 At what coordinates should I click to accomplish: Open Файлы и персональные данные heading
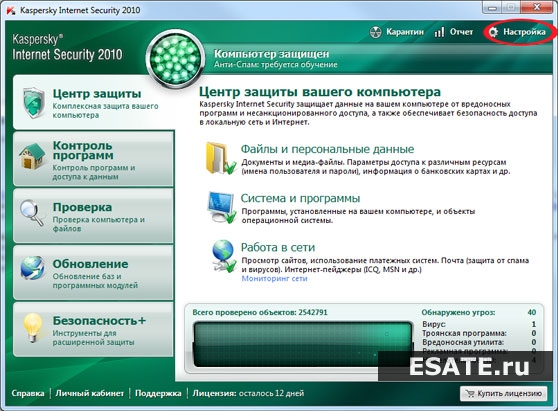(x=327, y=149)
